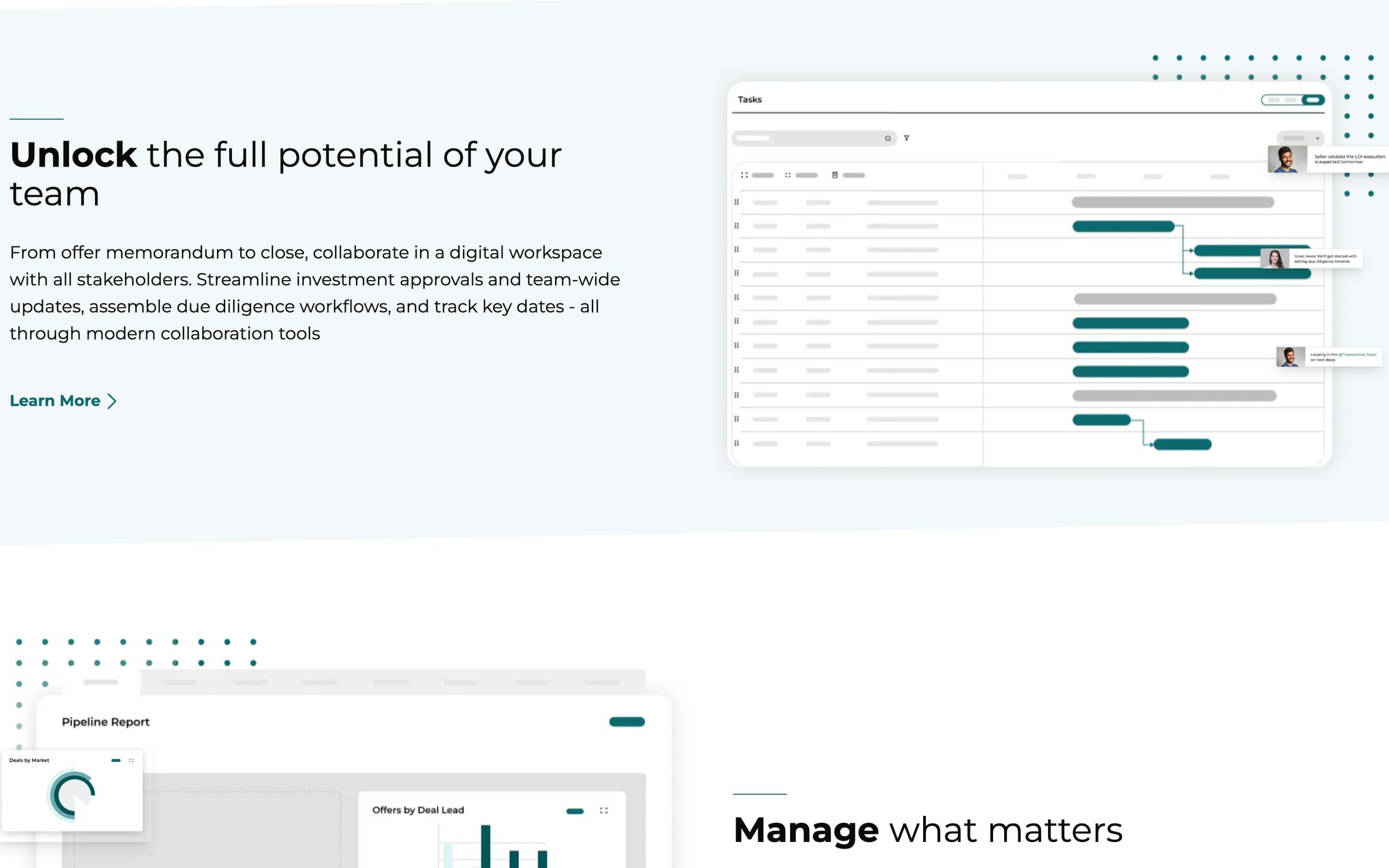Open the dropdown at right of Tasks search row

coord(1300,138)
